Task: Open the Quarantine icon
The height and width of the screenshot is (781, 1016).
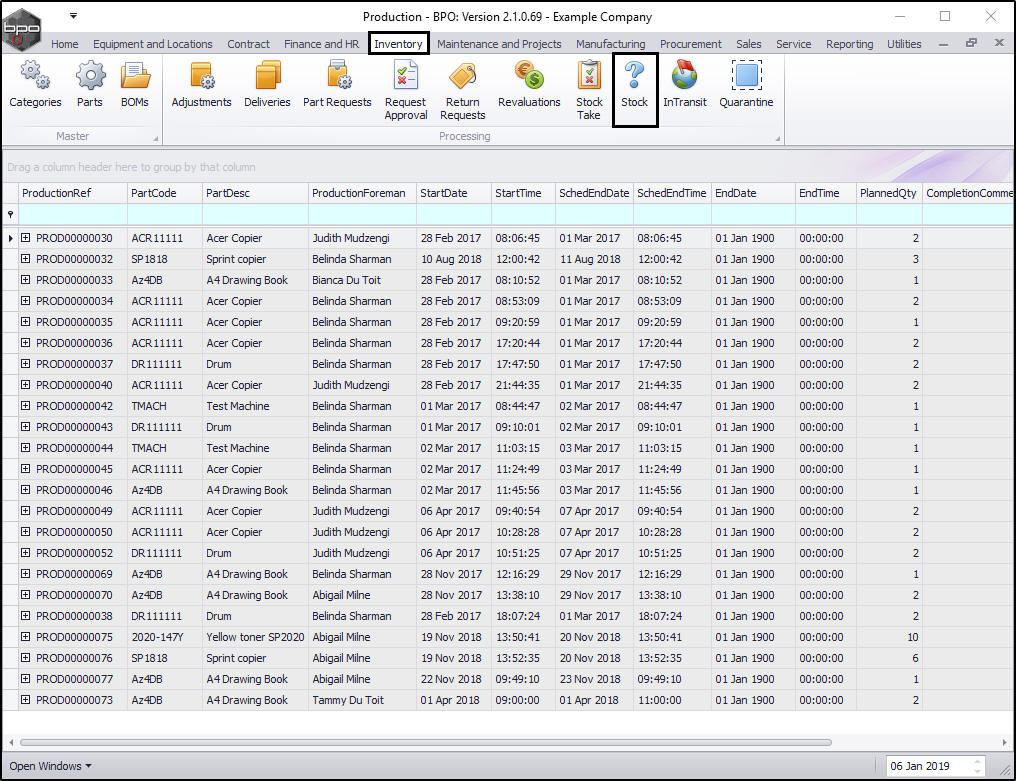Action: [x=746, y=84]
